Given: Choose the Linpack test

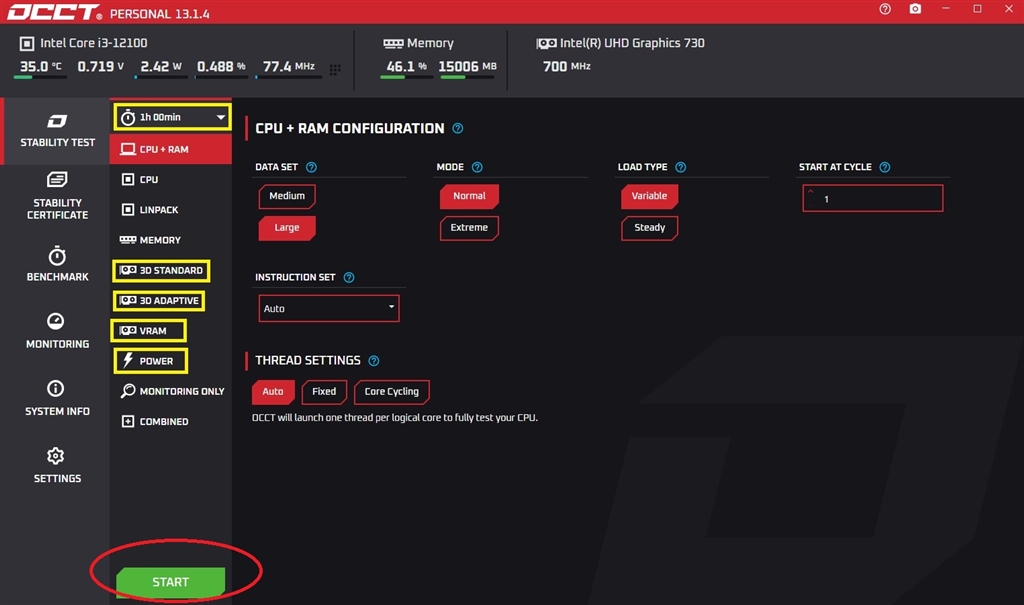Looking at the screenshot, I should click(x=170, y=210).
